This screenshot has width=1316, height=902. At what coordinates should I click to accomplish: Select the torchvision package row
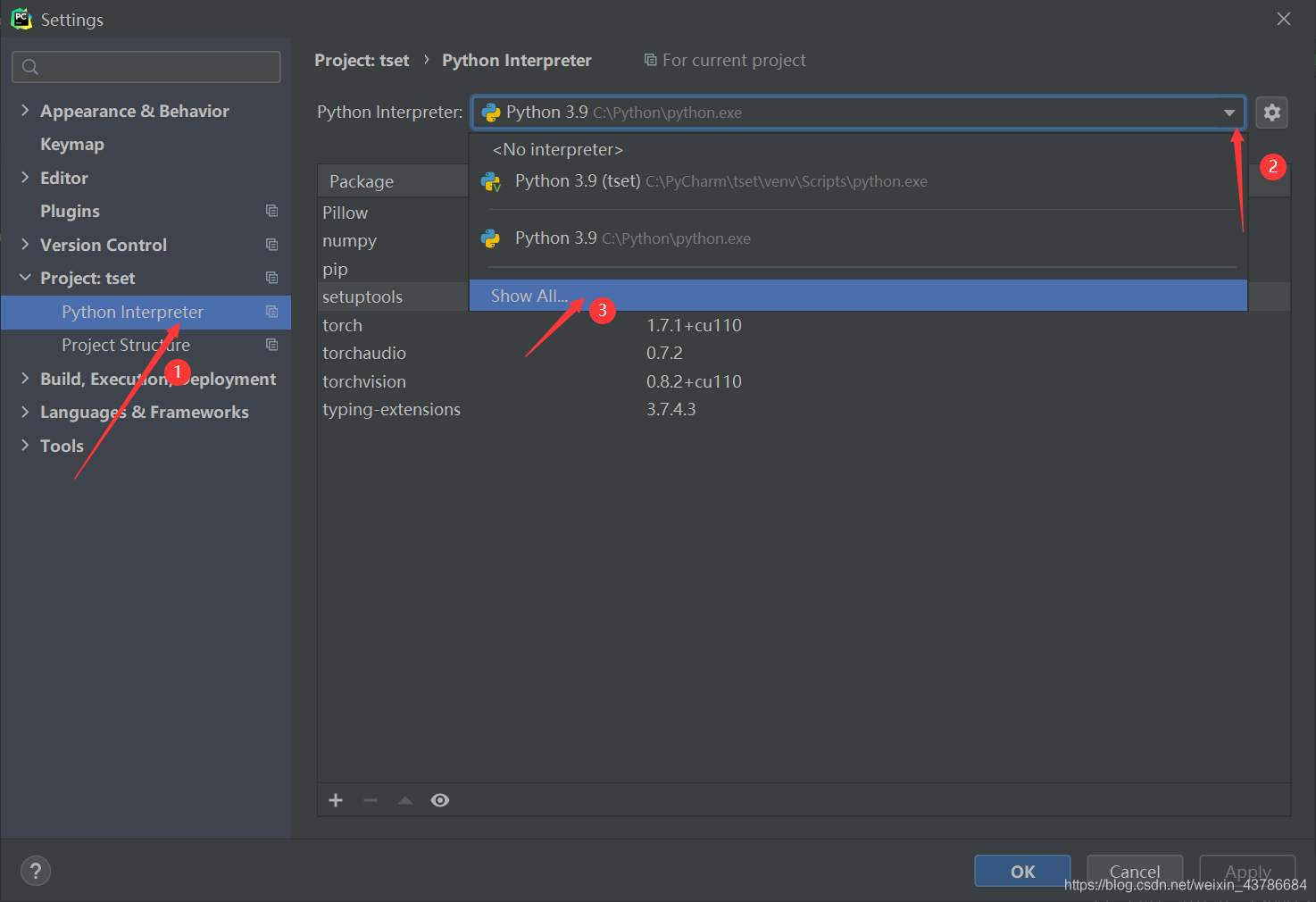point(804,381)
